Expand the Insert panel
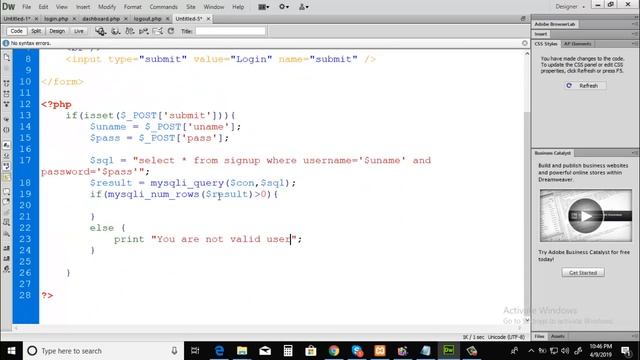640x360 pixels. [540, 34]
